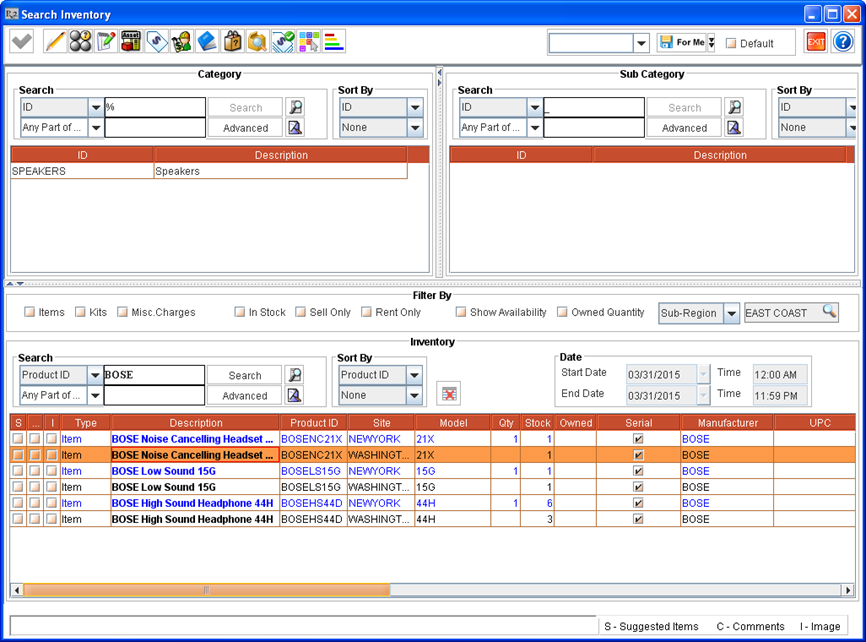The height and width of the screenshot is (642, 866).
Task: Open help with blue question icon
Action: click(x=843, y=42)
